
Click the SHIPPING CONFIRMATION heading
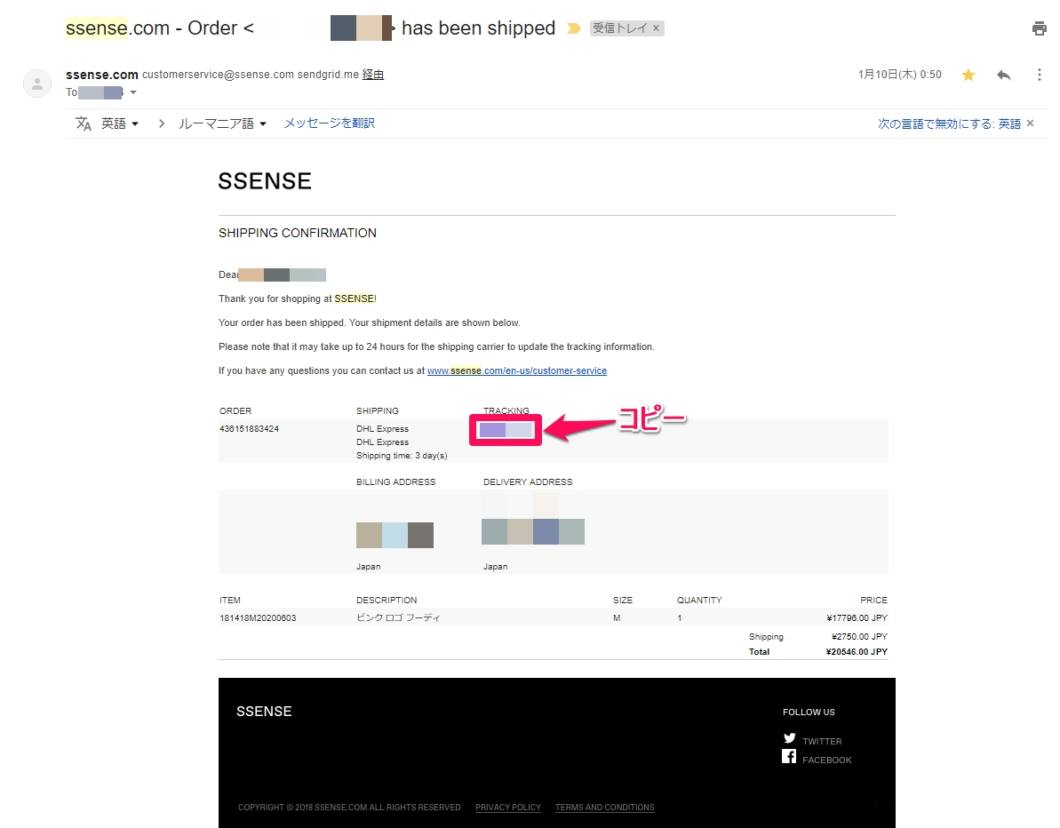pyautogui.click(x=297, y=233)
